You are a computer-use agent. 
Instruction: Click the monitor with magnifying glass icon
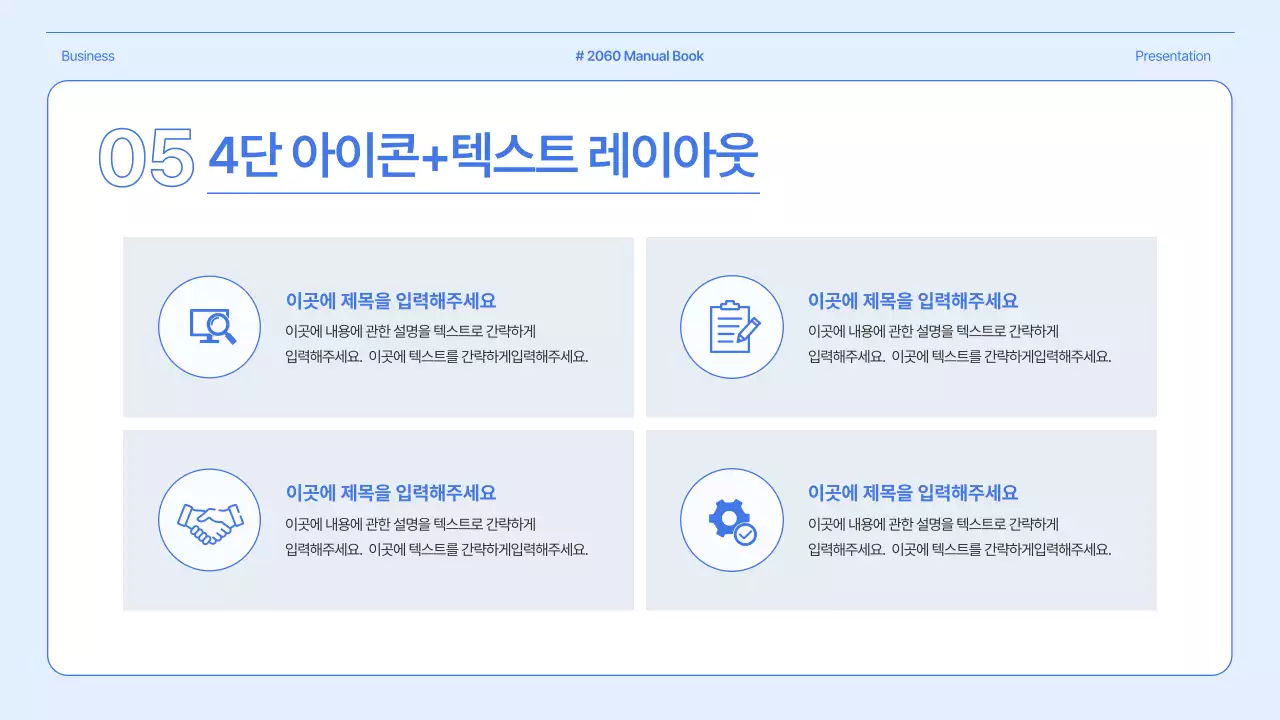click(209, 326)
